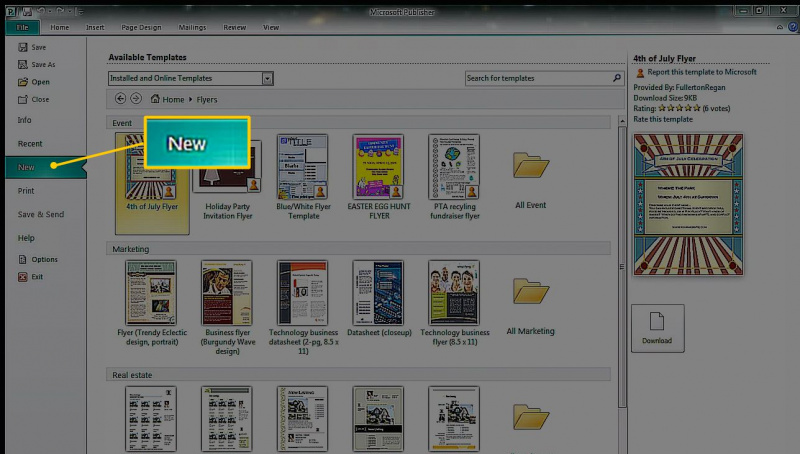Open Publisher Help question mark icon
This screenshot has width=800, height=454.
click(x=793, y=27)
